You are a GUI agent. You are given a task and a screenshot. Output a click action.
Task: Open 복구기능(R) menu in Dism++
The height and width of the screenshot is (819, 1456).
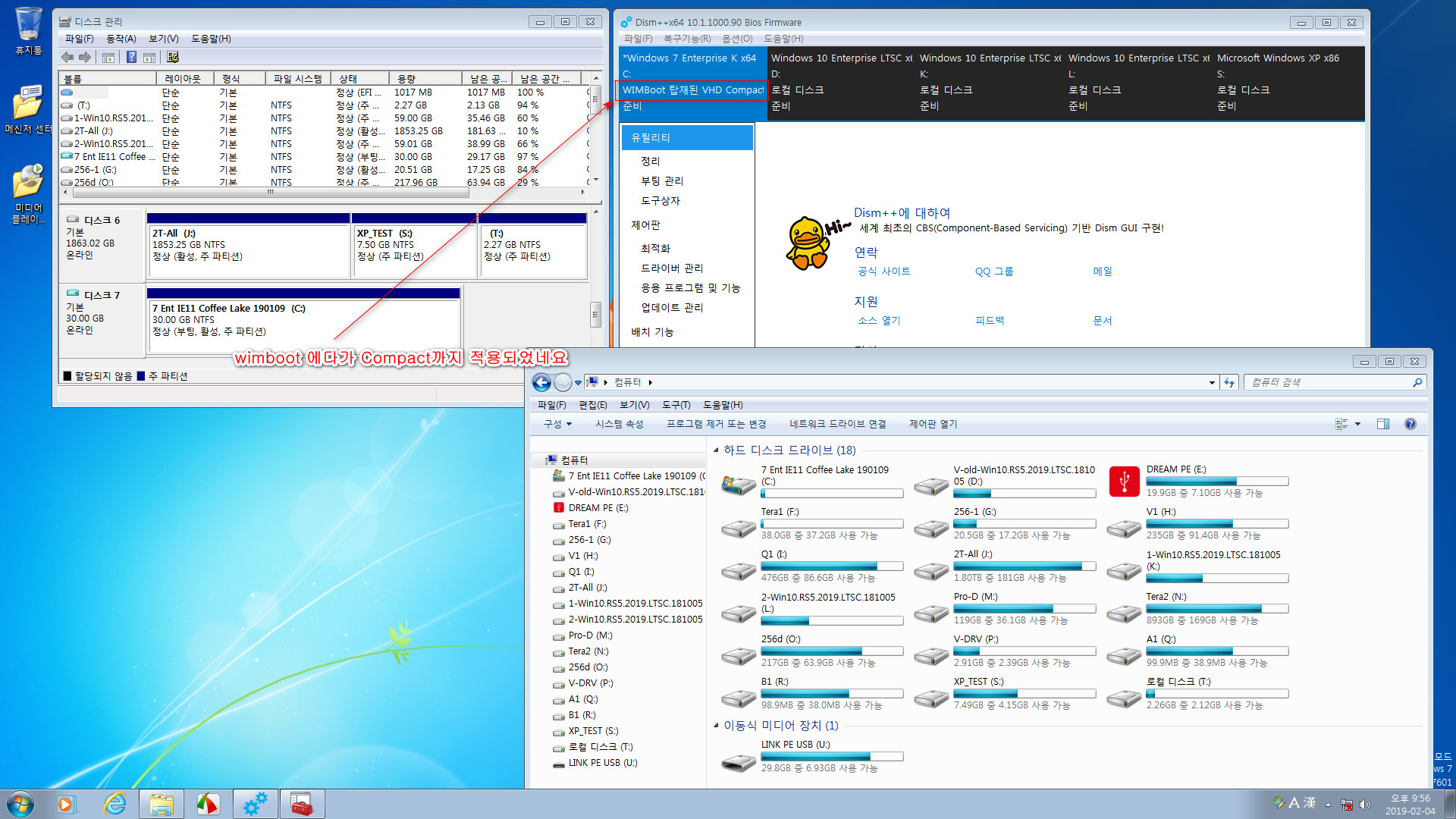pyautogui.click(x=687, y=39)
